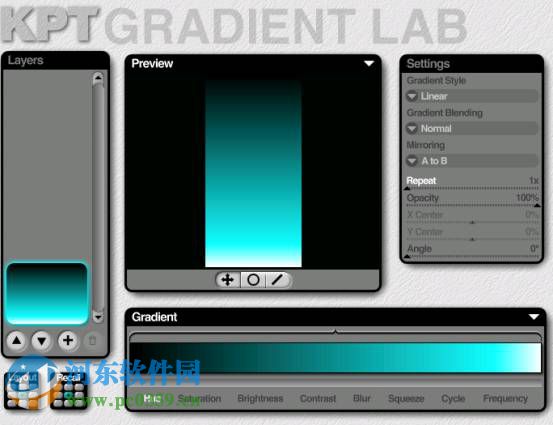553x425 pixels.
Task: Click the Y Center slider
Action: 472,239
